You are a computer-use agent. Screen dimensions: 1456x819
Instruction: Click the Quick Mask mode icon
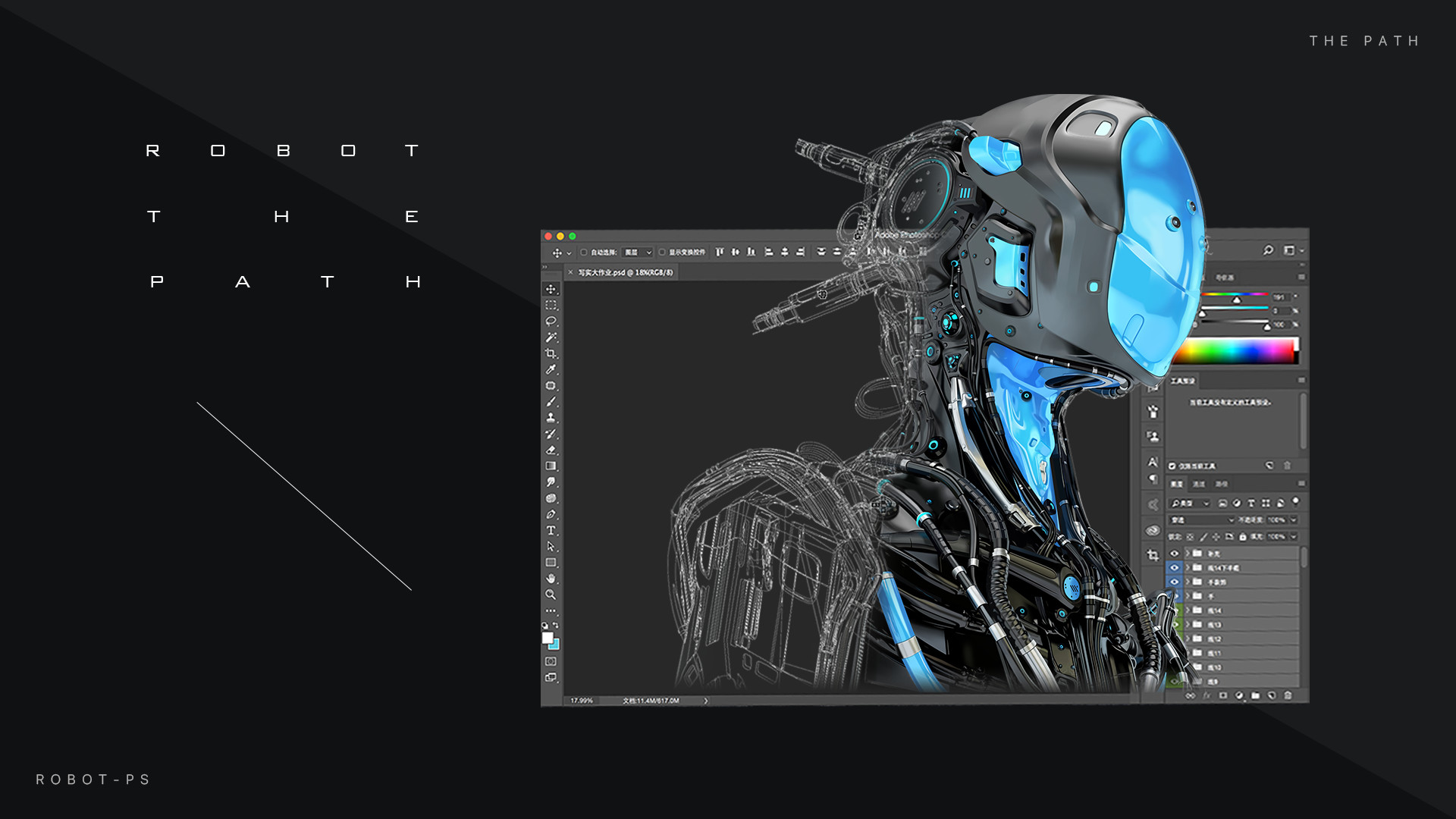pos(551,662)
